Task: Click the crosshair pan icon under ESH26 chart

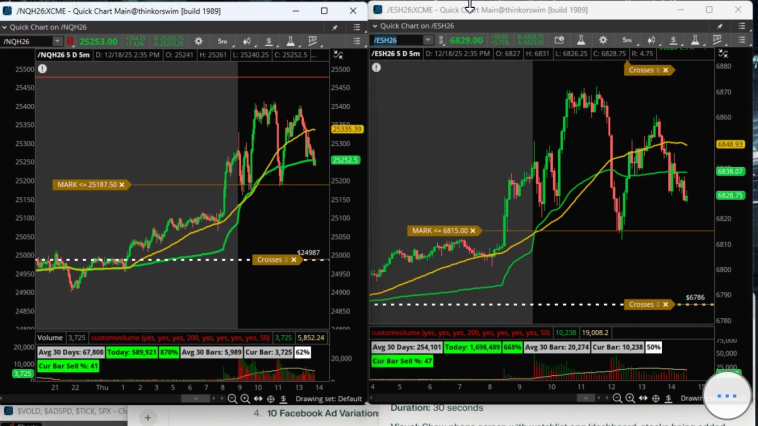Action: tap(656, 398)
